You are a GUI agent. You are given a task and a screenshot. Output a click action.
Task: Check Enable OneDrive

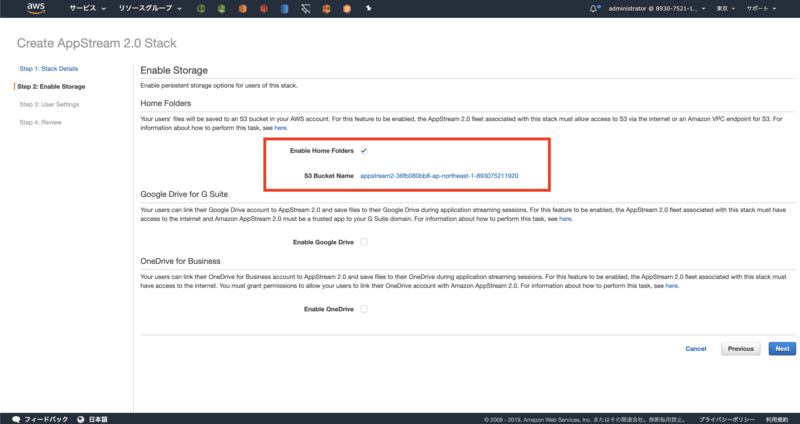click(364, 309)
